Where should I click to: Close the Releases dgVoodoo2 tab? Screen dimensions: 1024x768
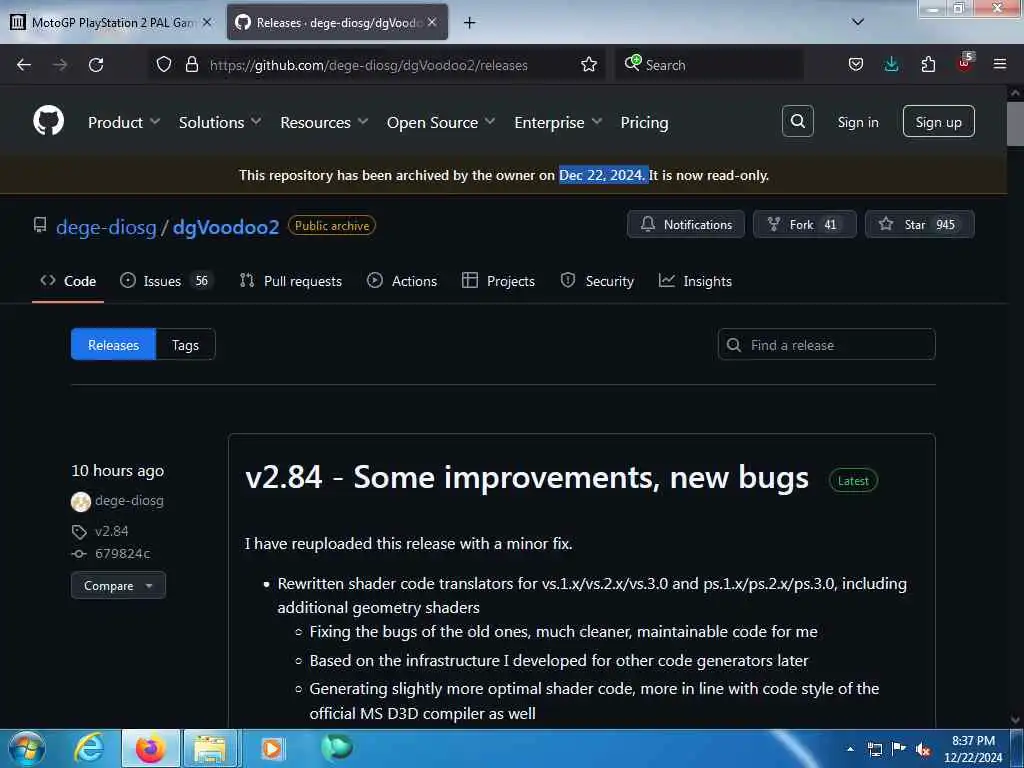[x=432, y=22]
